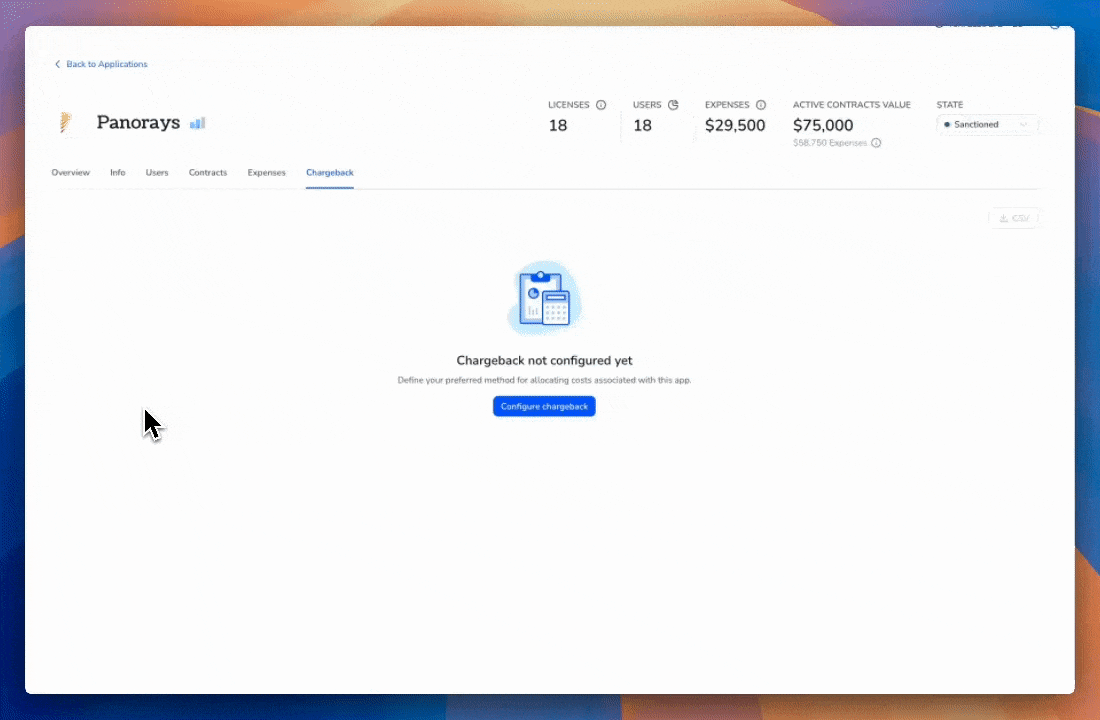
Task: Select the Chargeback tab
Action: tap(330, 173)
